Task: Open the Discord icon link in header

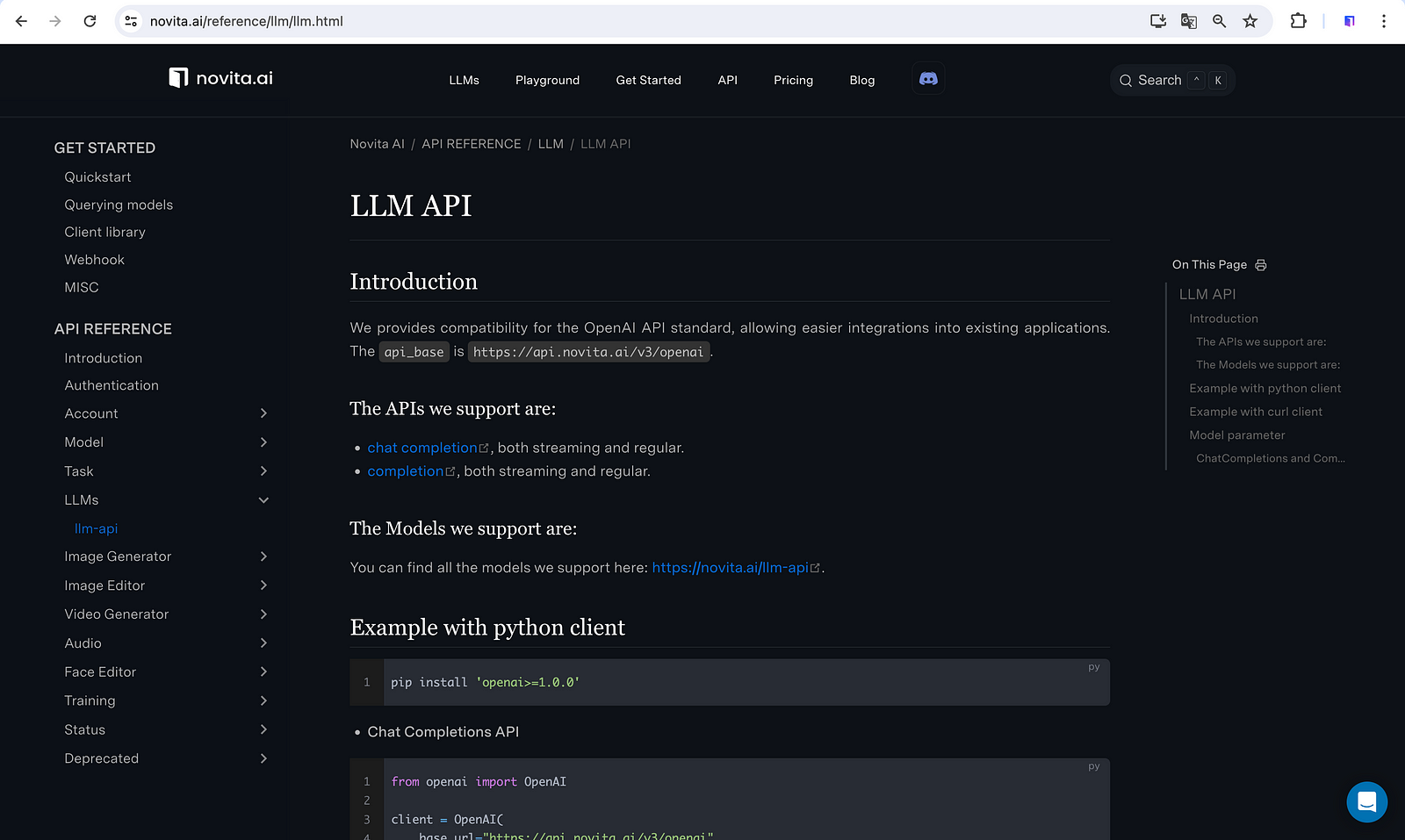Action: 928,79
